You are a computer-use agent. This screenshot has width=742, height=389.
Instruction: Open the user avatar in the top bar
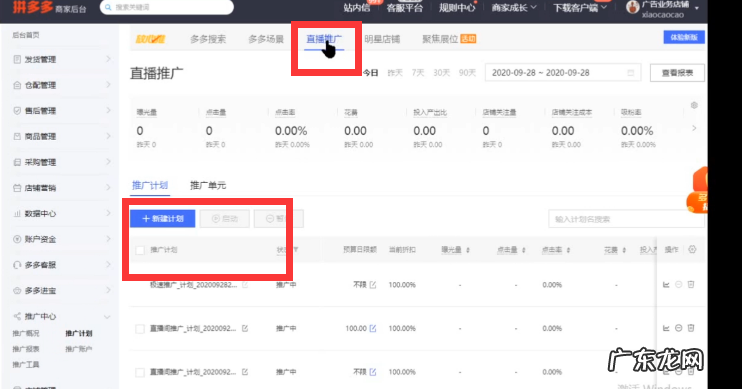(x=632, y=7)
